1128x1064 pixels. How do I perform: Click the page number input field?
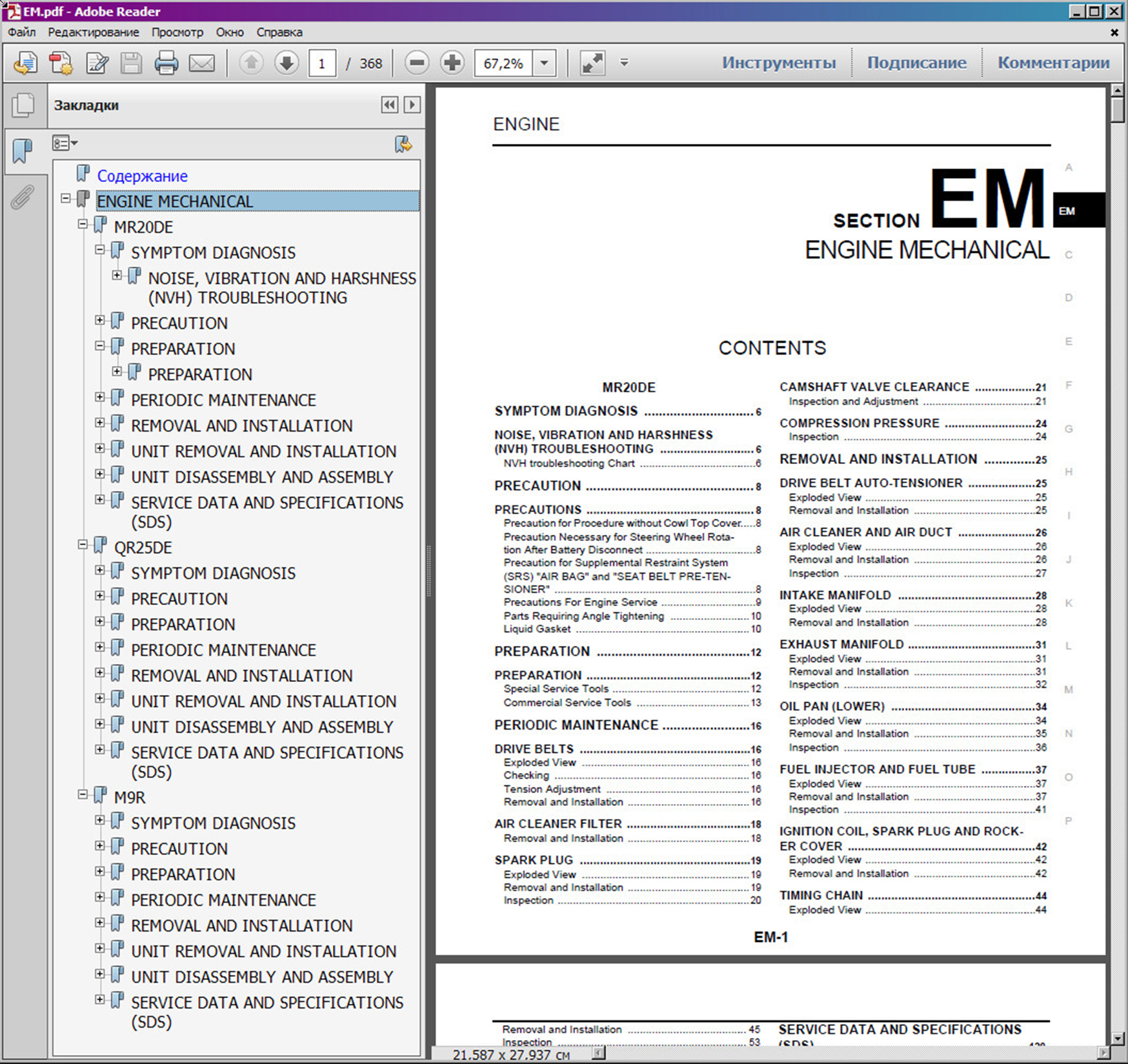pyautogui.click(x=321, y=63)
